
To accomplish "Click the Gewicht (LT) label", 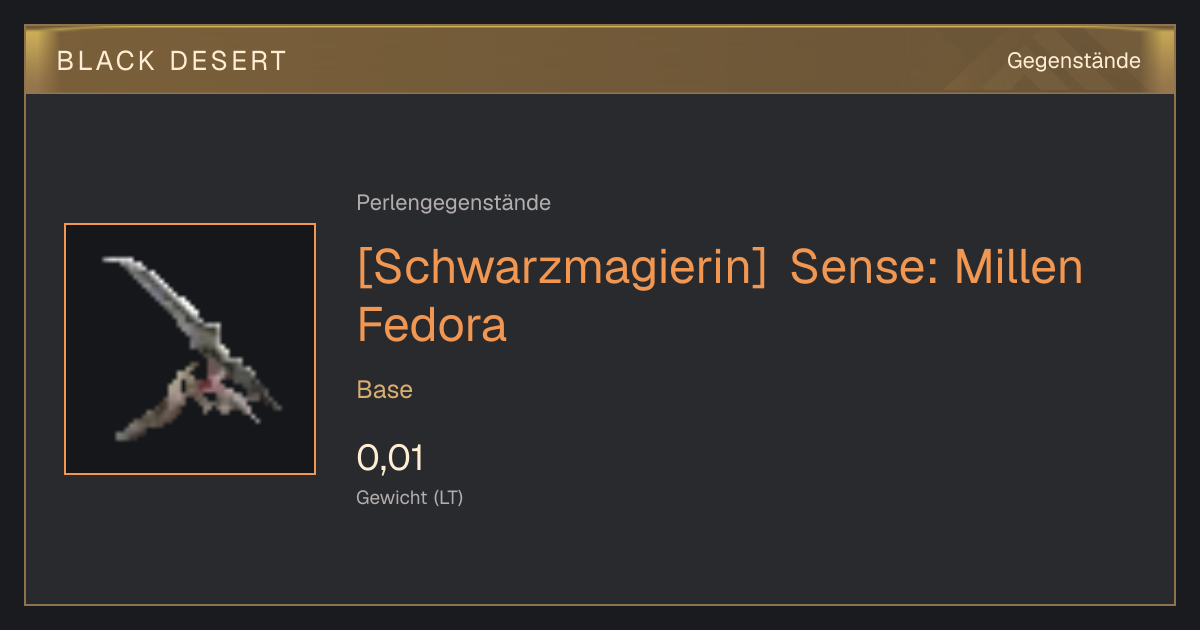I will (410, 497).
